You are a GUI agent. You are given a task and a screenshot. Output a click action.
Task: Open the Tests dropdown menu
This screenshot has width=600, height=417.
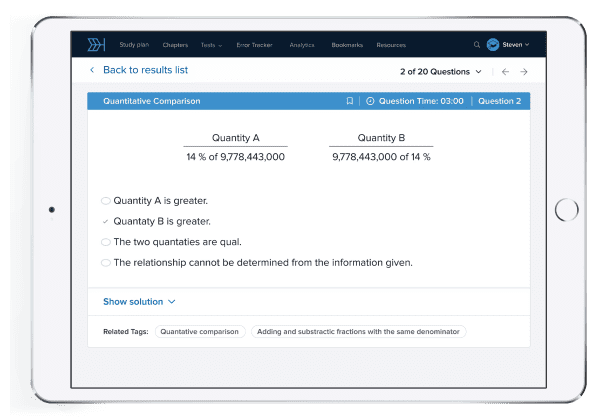[x=211, y=45]
